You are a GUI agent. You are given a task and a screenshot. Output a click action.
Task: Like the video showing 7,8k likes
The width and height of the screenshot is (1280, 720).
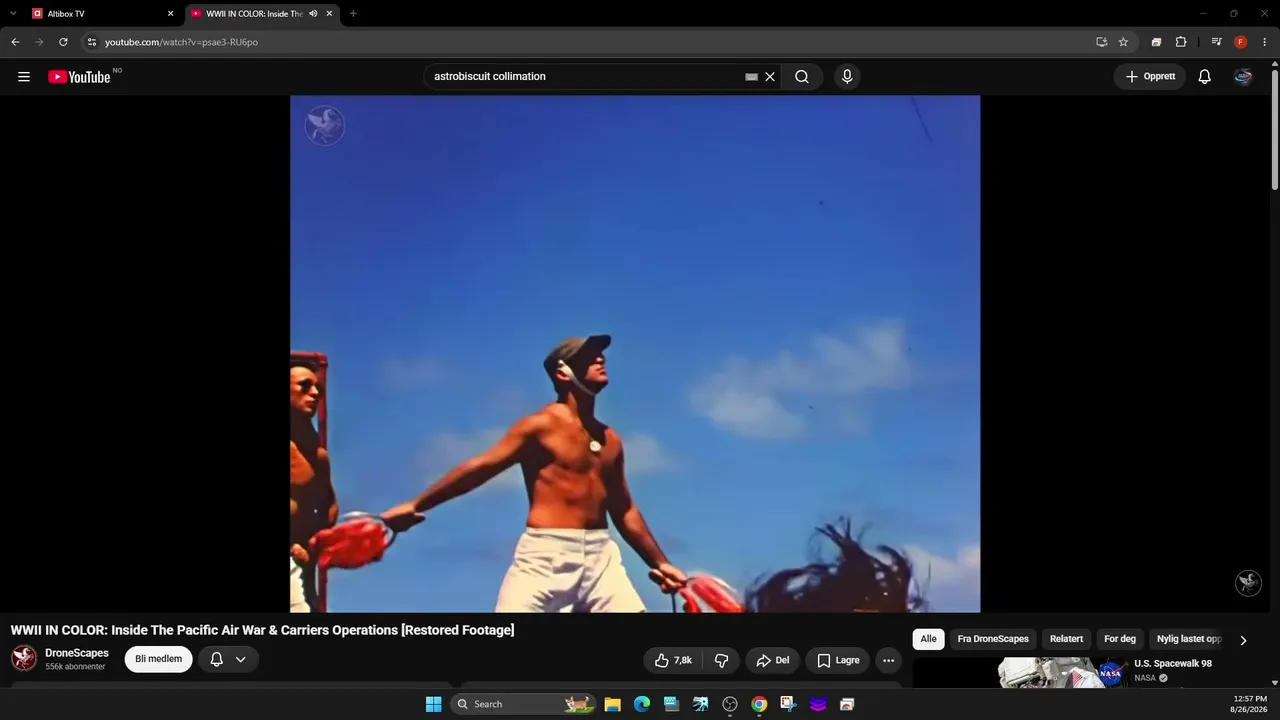click(673, 660)
